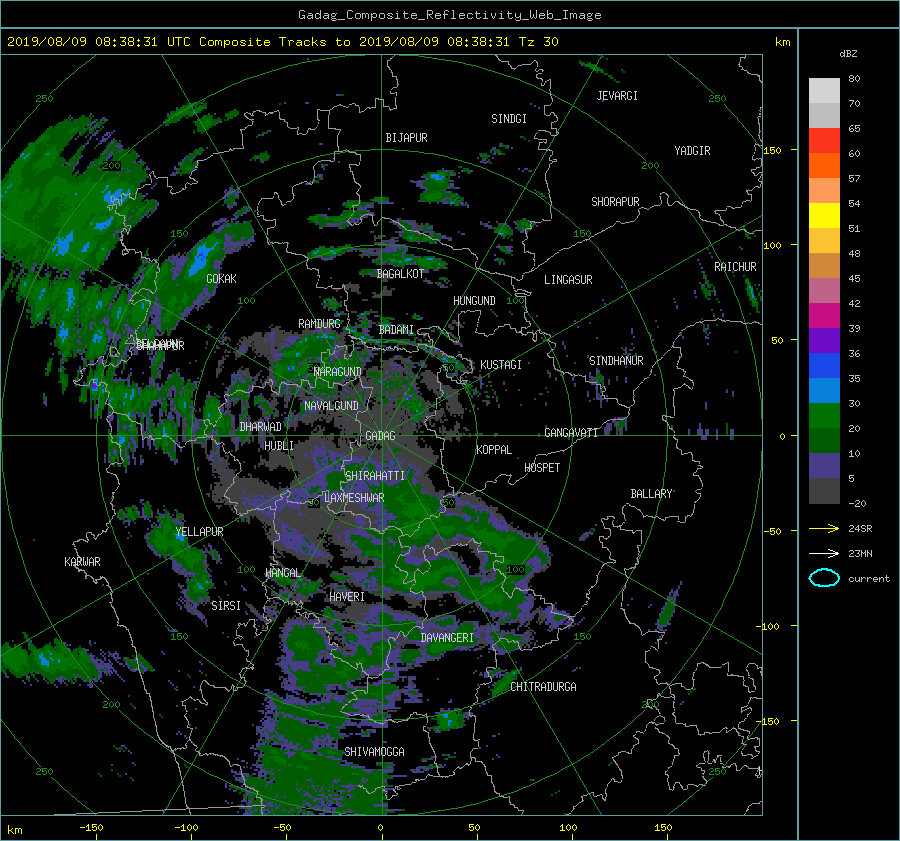Click the KUSTAGI city label

tap(501, 365)
